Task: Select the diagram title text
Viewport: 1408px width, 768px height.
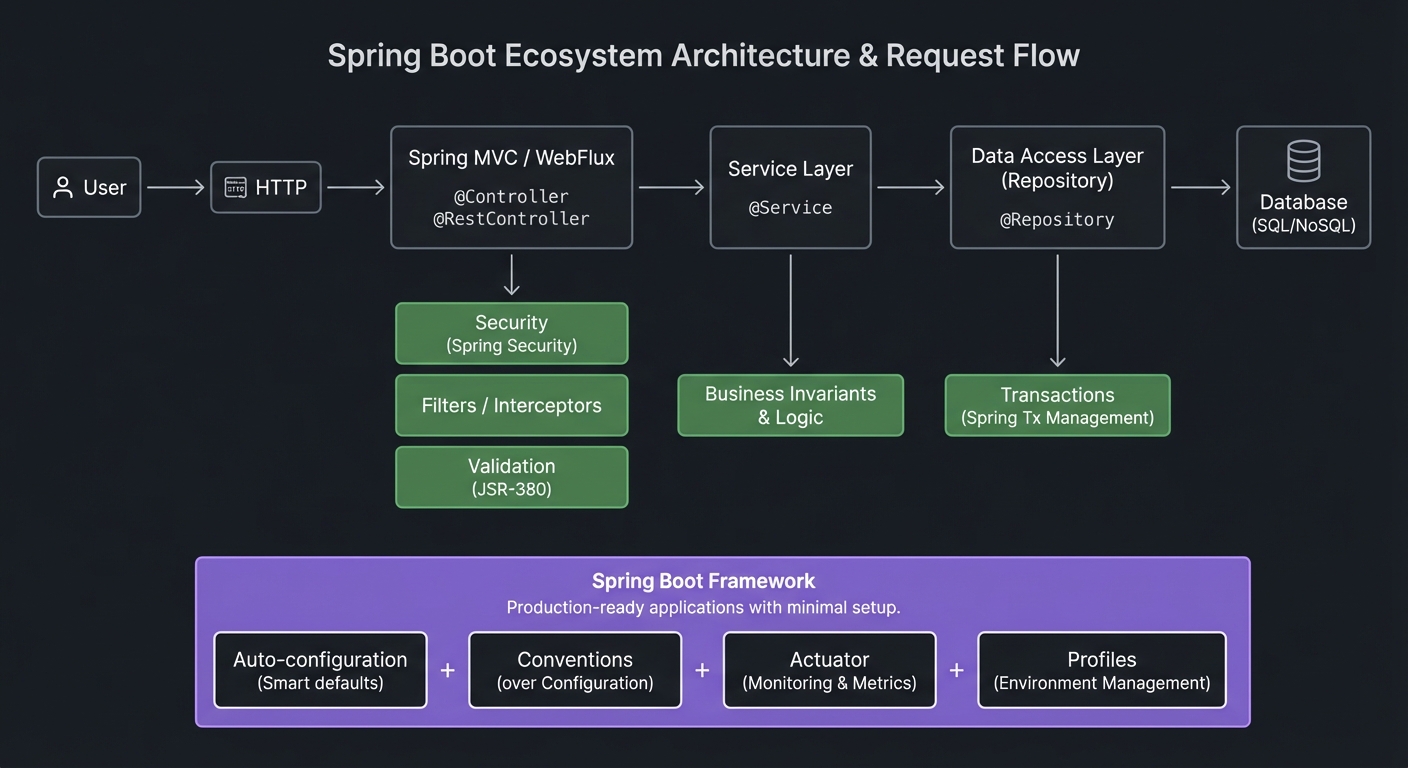Action: click(x=703, y=55)
